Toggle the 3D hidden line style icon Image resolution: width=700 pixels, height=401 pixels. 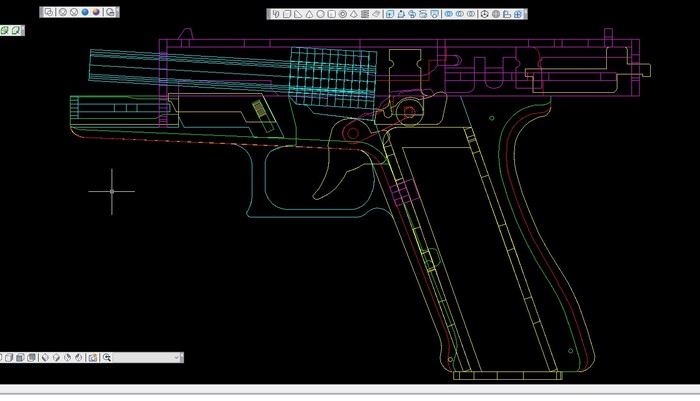coord(73,12)
